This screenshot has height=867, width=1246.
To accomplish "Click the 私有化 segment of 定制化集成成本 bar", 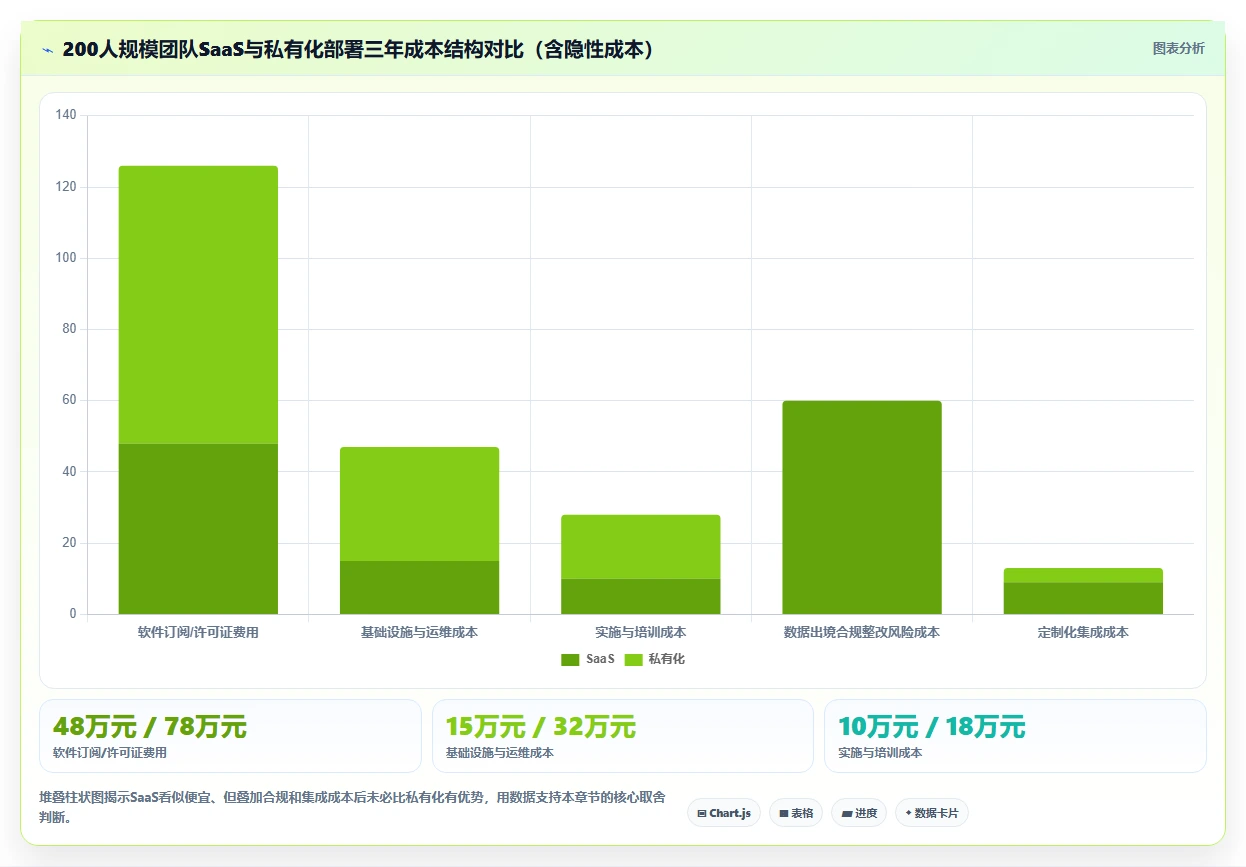I will point(1083,575).
